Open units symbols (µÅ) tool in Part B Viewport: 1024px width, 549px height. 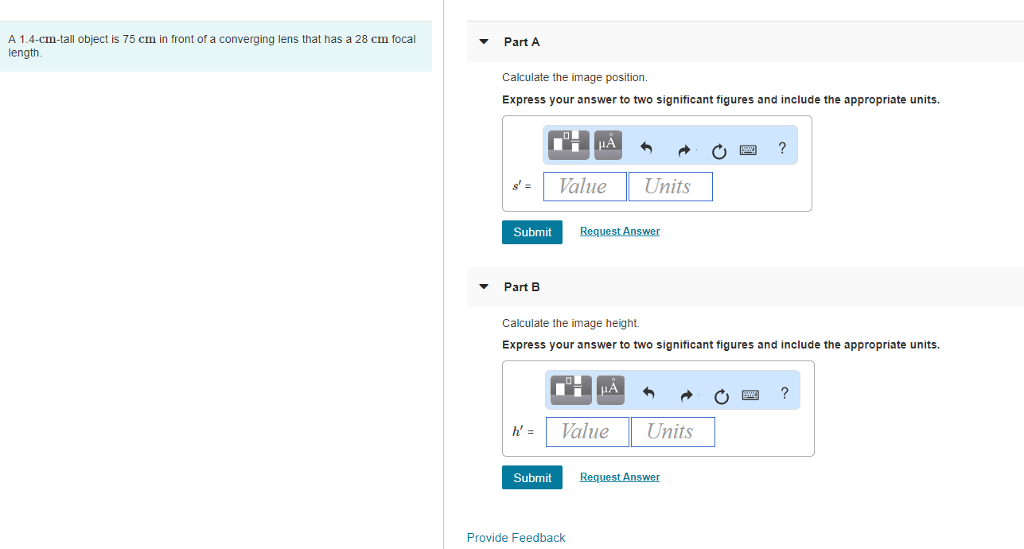pyautogui.click(x=610, y=389)
